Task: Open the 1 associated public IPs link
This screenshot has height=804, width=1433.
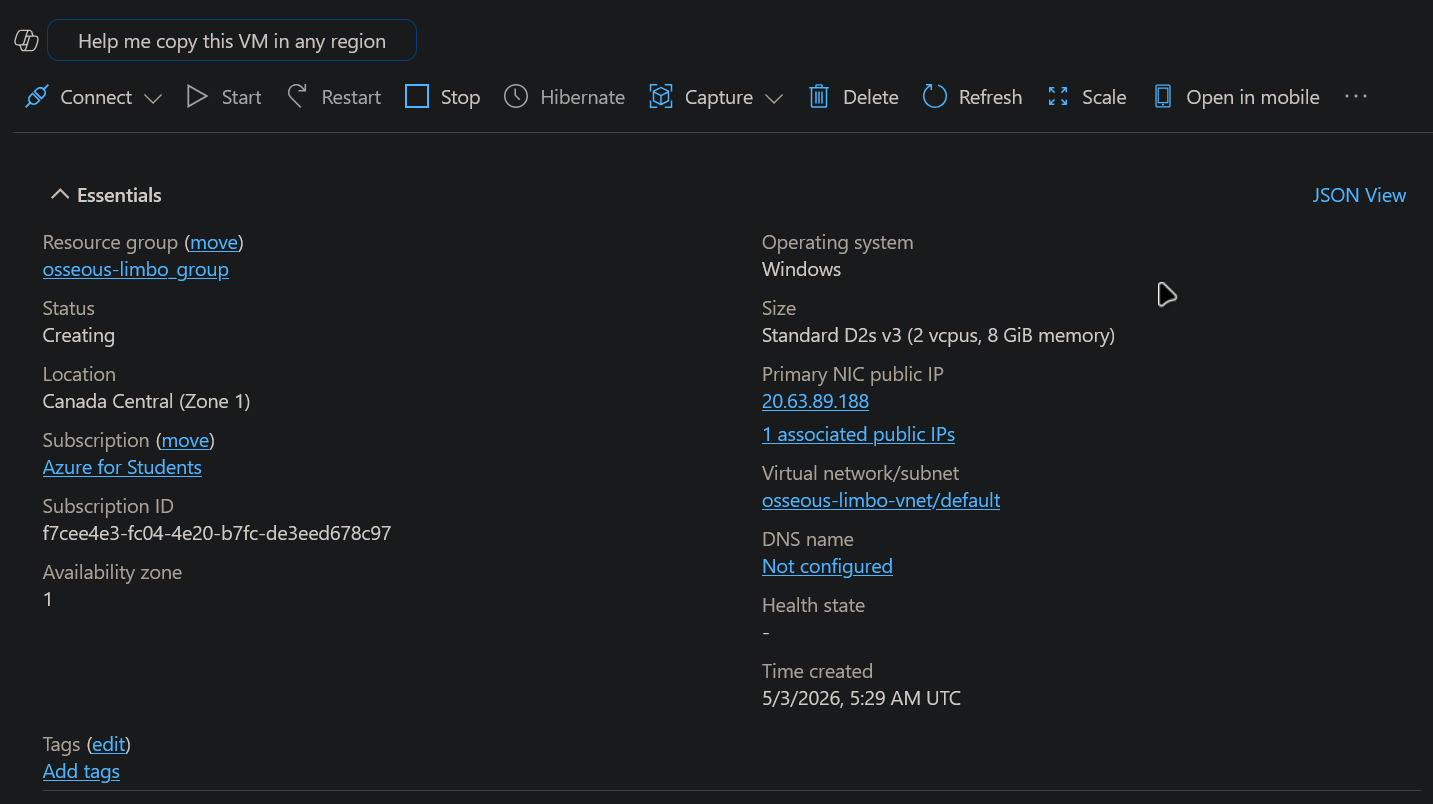Action: coord(858,434)
